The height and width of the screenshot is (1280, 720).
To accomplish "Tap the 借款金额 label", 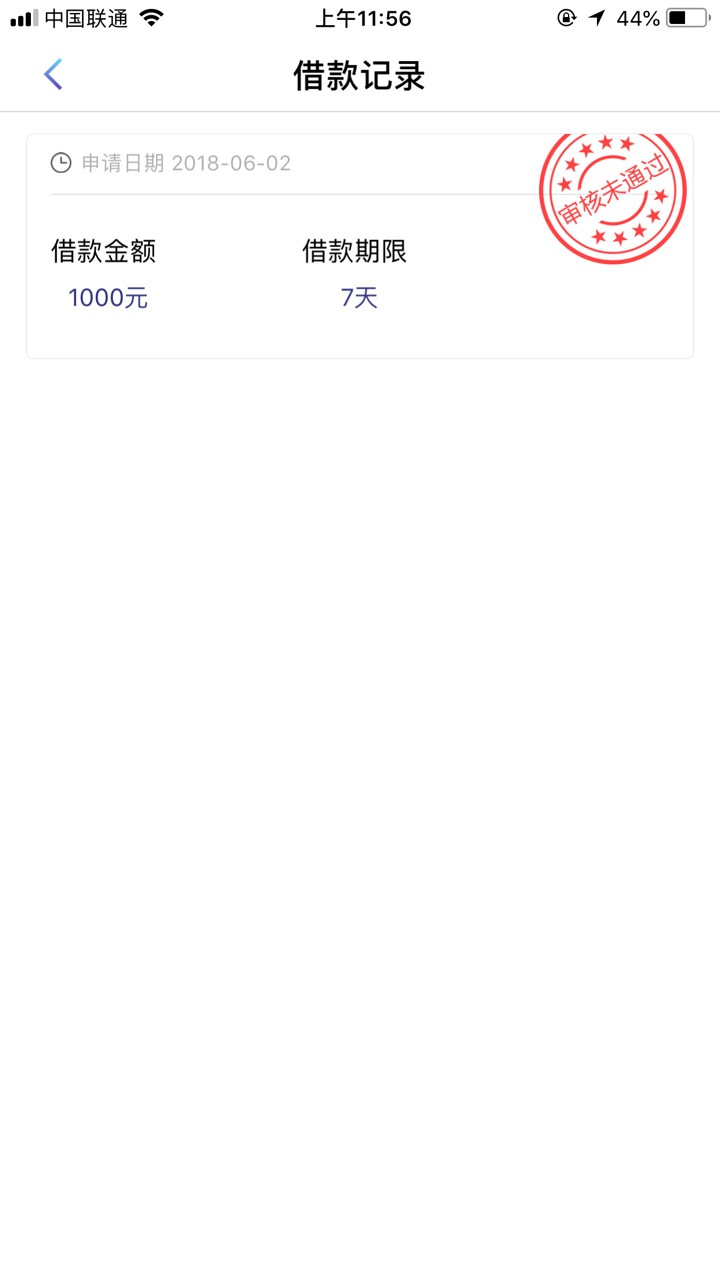I will 103,251.
